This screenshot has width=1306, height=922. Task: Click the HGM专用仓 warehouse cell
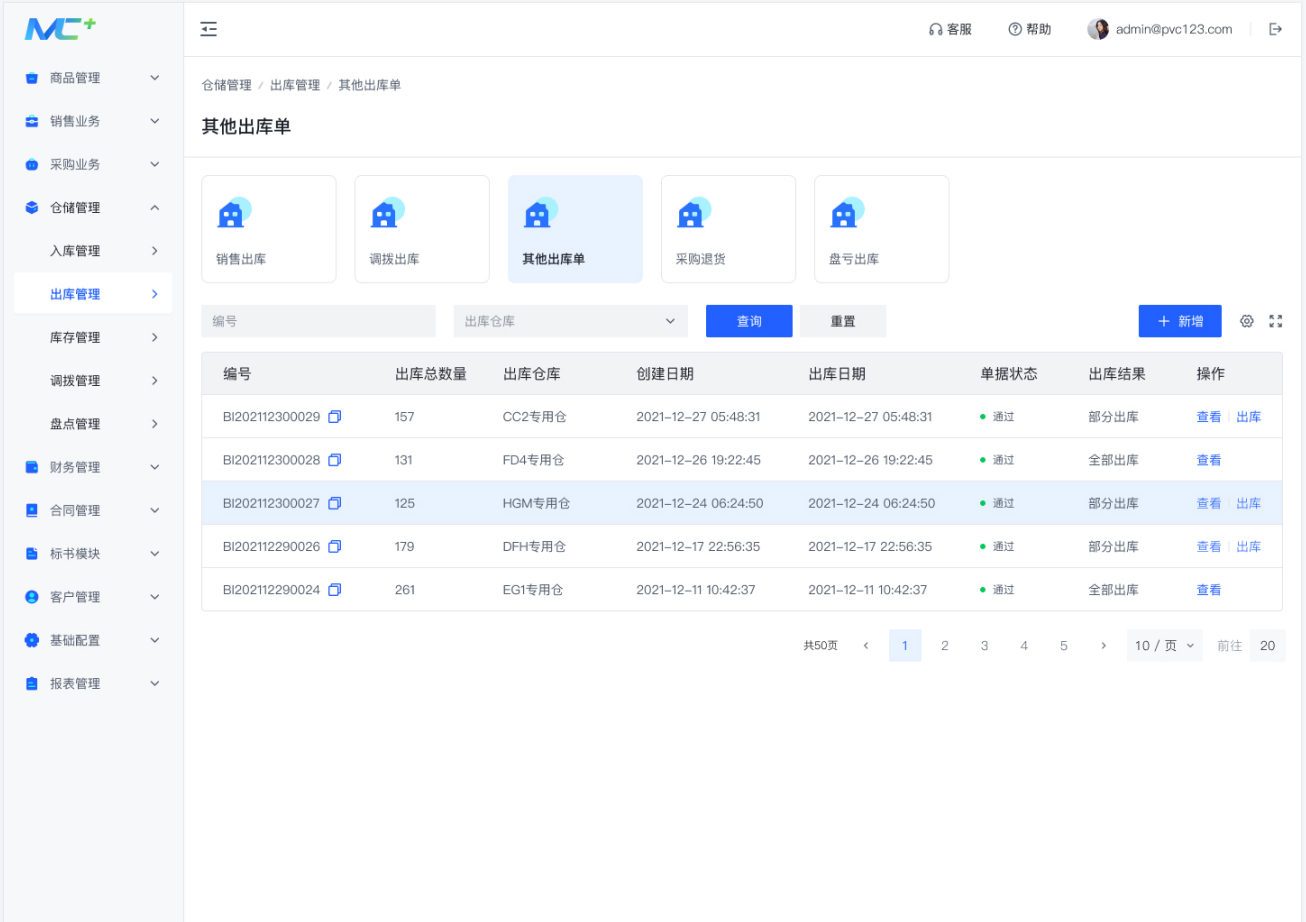pos(536,503)
